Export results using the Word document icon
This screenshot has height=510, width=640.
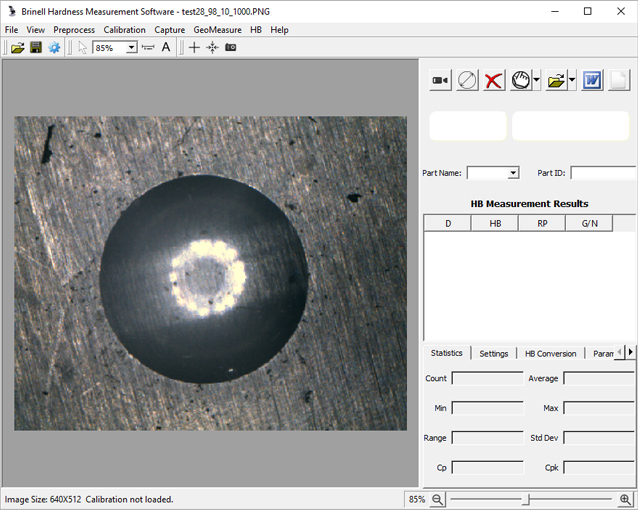tap(592, 81)
